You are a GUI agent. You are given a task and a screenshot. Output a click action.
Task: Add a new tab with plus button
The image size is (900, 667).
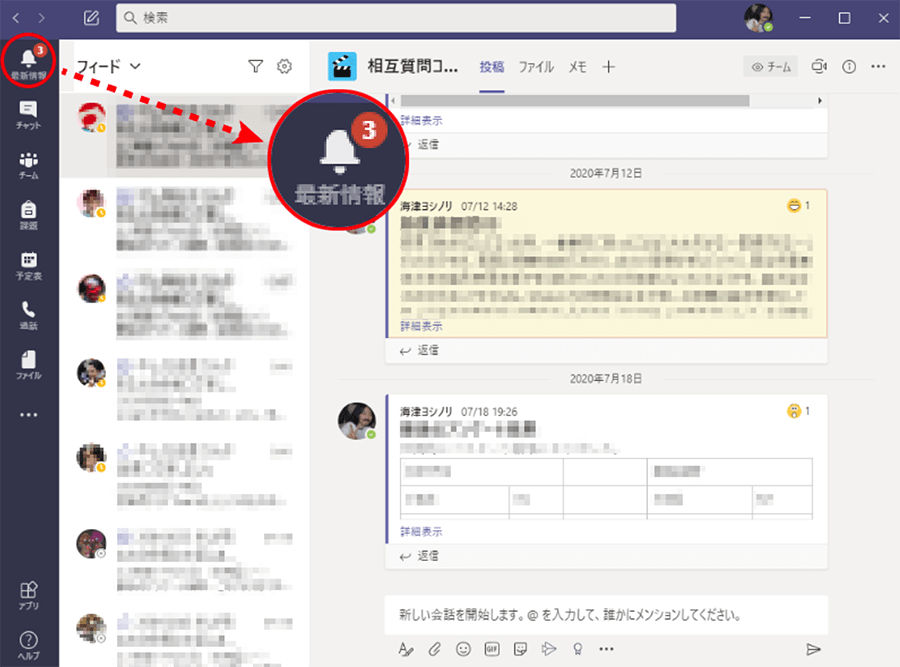click(x=608, y=67)
